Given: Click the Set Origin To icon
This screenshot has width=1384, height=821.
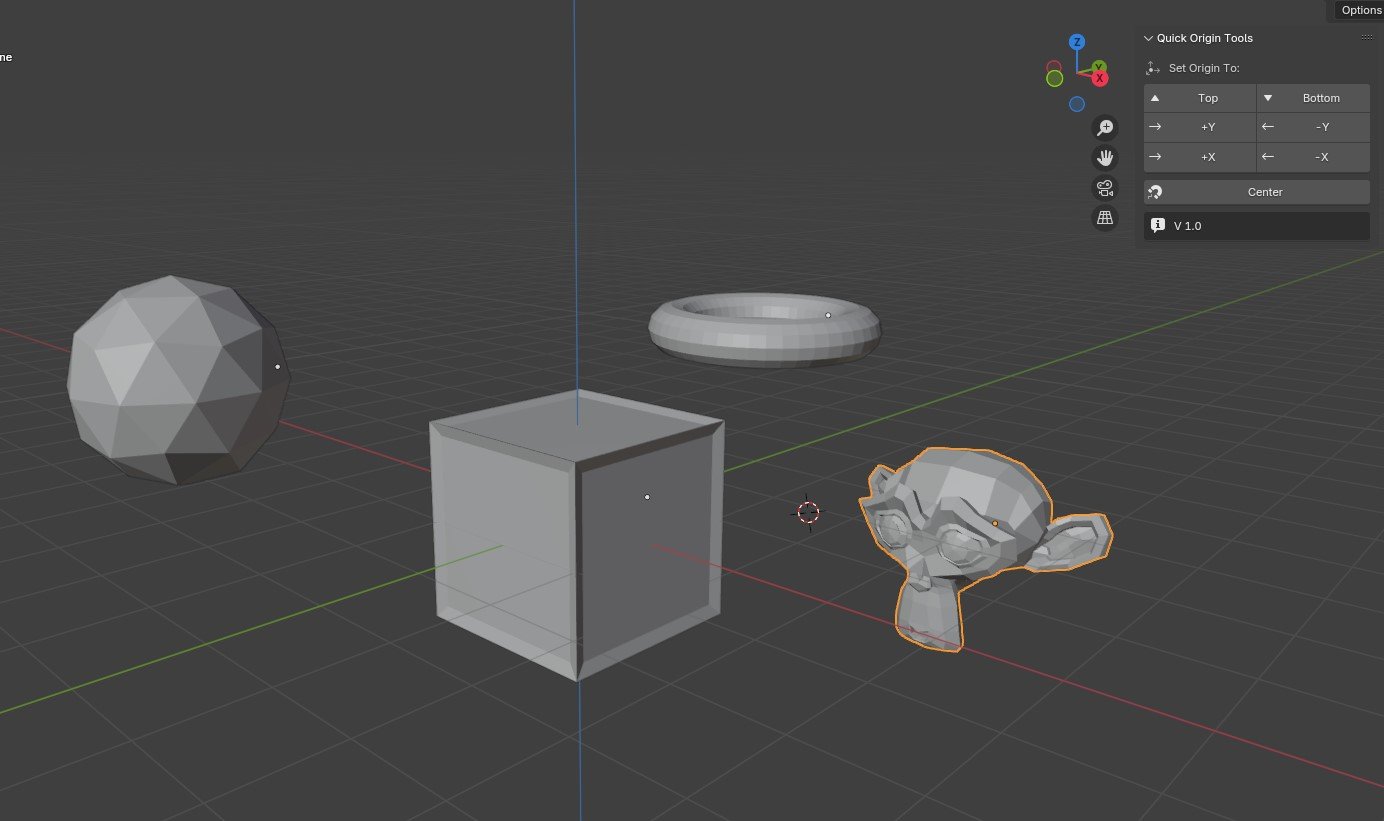Looking at the screenshot, I should tap(1151, 67).
